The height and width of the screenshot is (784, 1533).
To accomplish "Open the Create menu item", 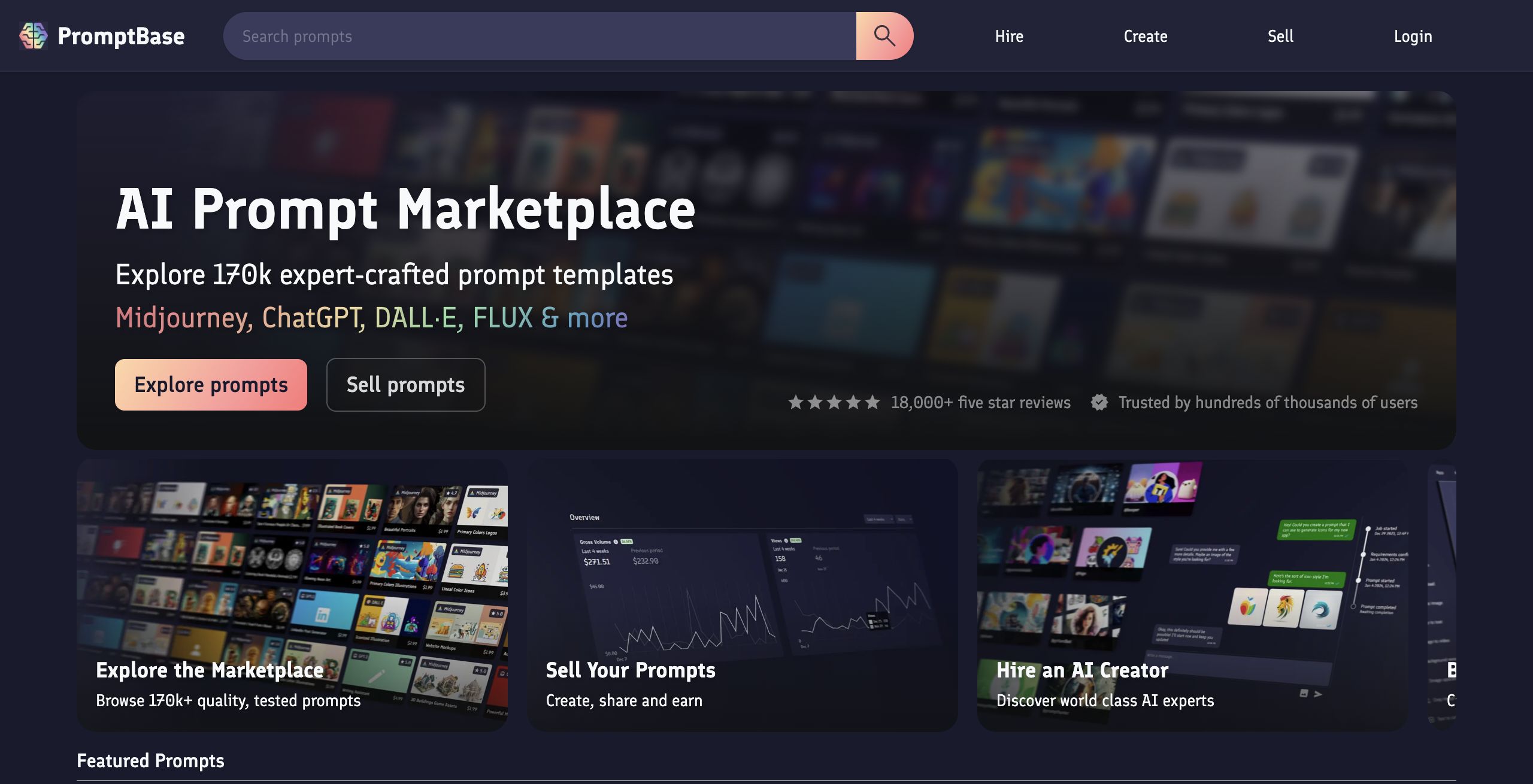I will pos(1145,37).
